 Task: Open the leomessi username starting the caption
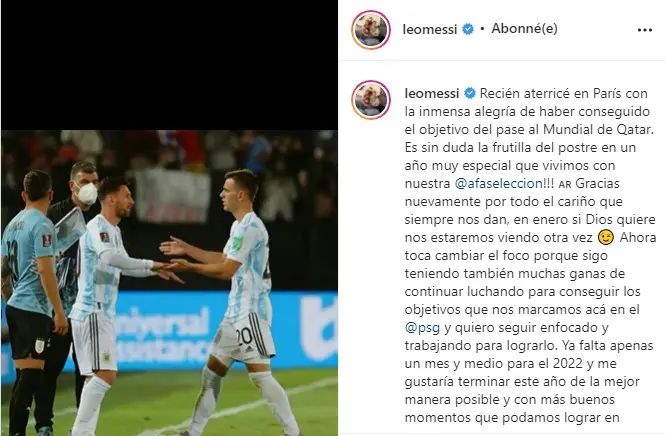coord(432,93)
